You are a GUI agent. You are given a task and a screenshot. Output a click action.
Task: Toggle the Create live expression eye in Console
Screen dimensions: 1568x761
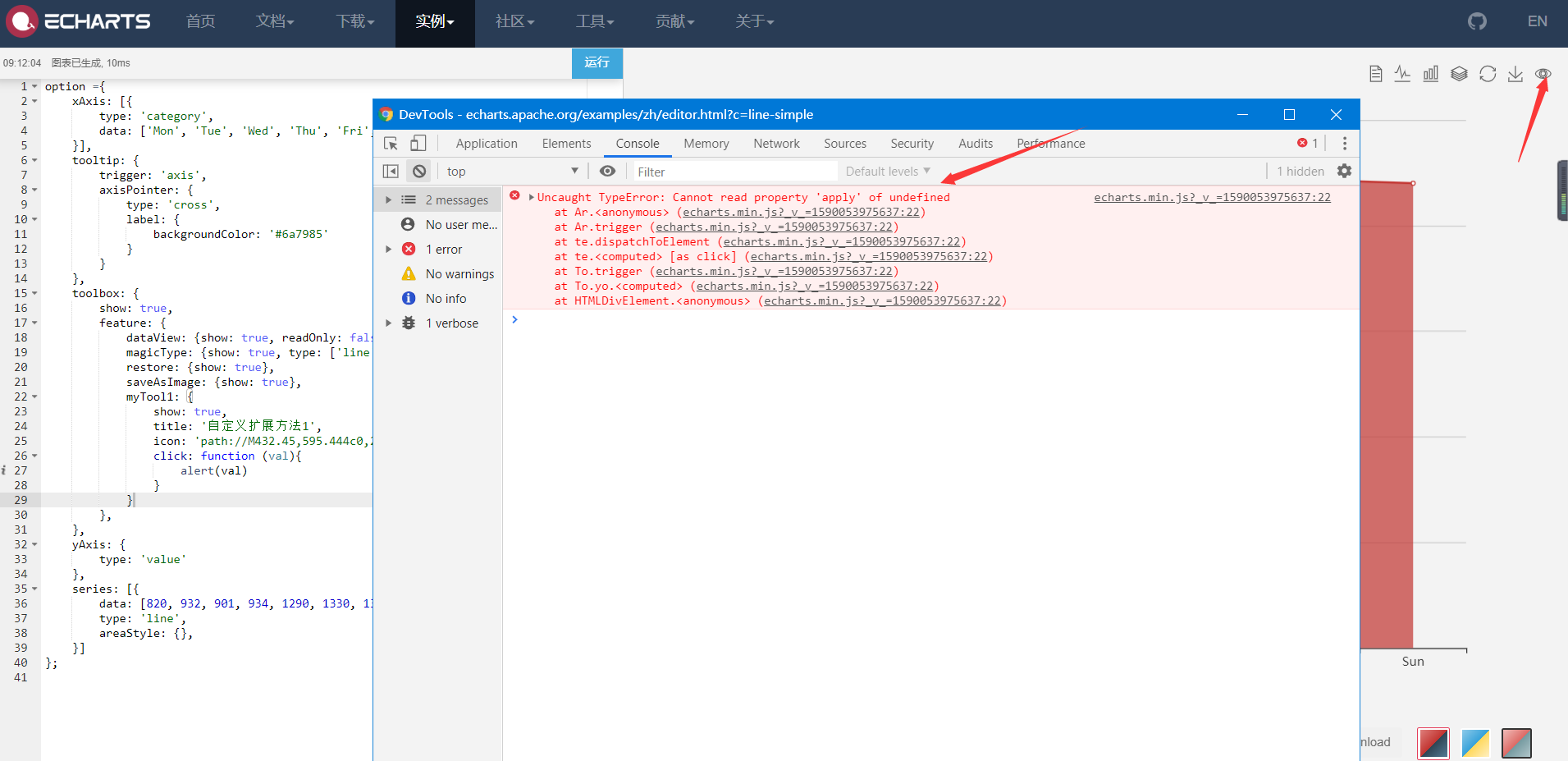[607, 171]
